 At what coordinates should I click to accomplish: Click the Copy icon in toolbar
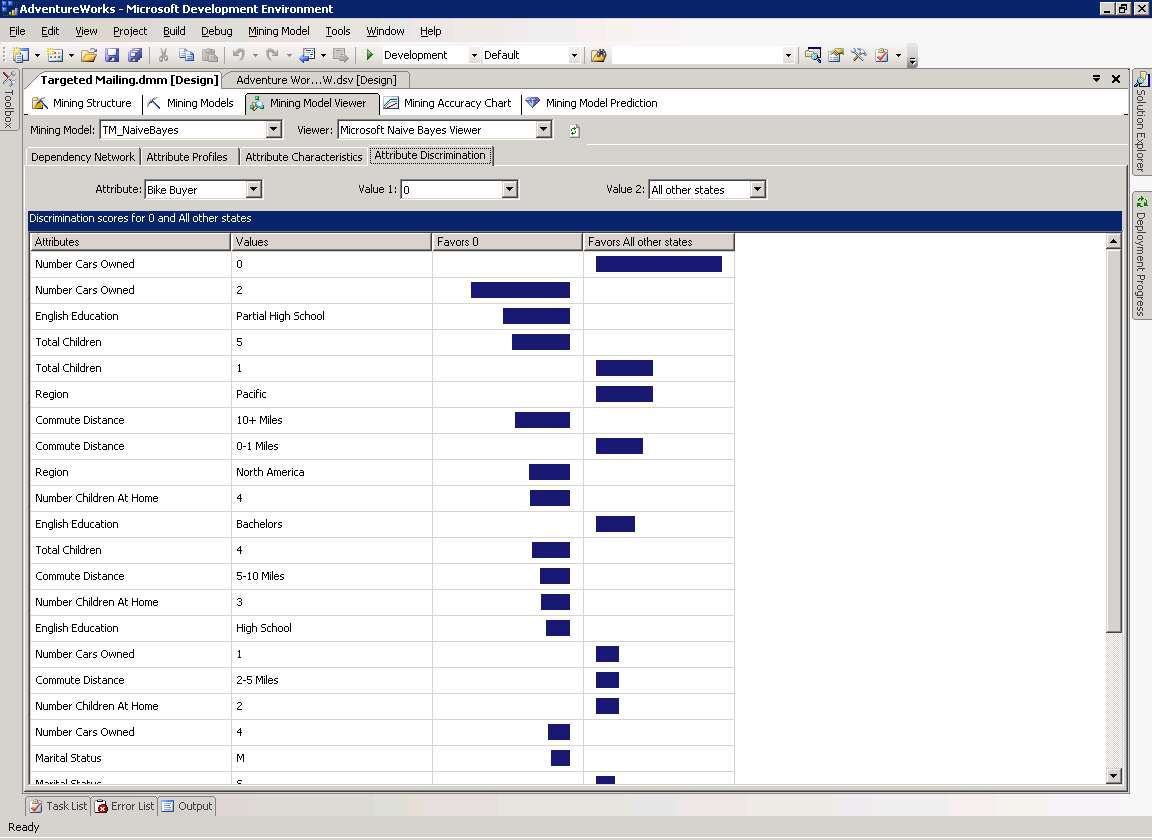click(187, 55)
